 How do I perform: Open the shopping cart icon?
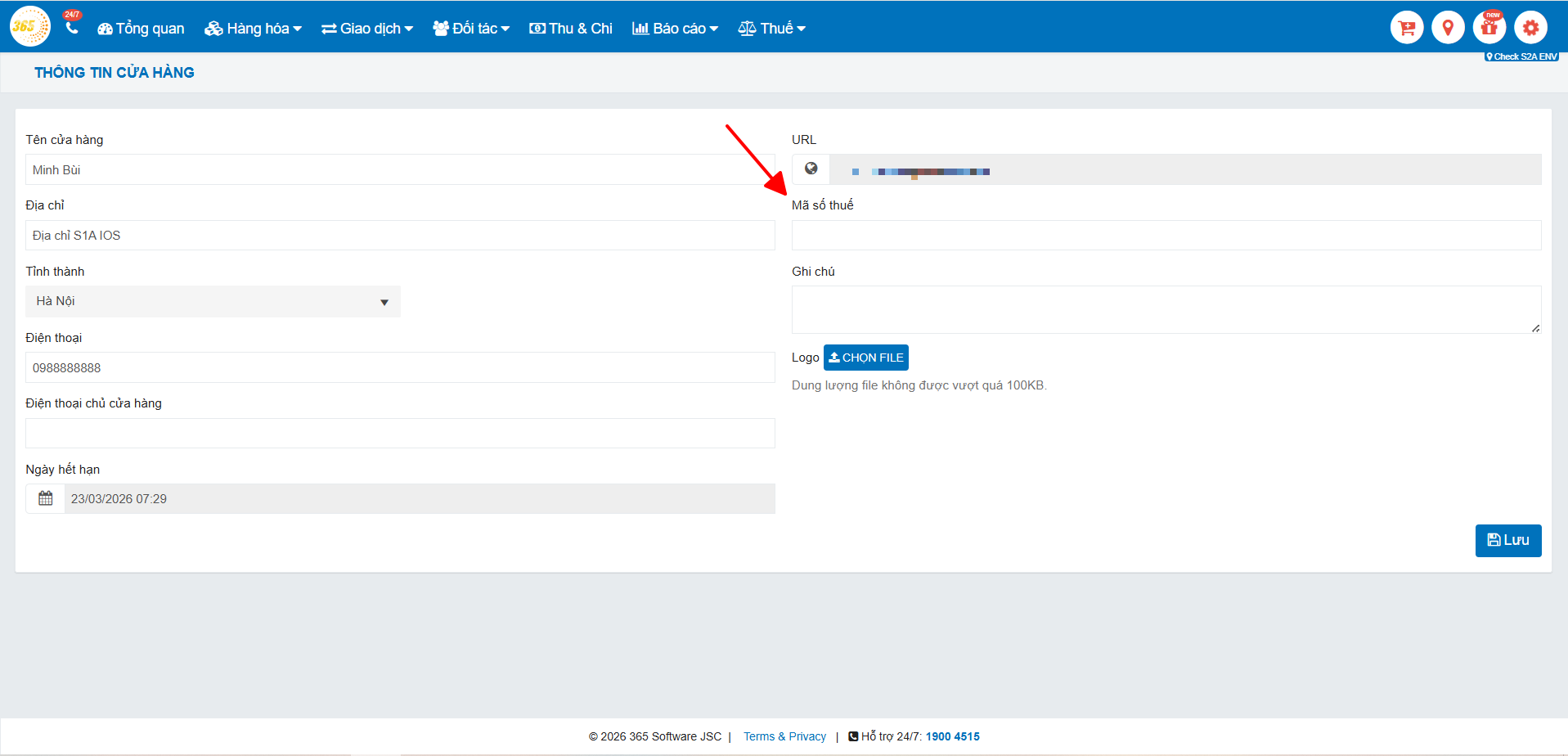[1406, 28]
